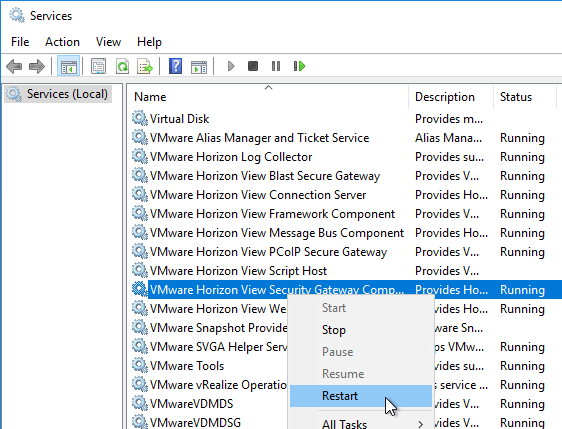The height and width of the screenshot is (429, 562).
Task: Click the Forward arrow toolbar icon
Action: point(37,66)
